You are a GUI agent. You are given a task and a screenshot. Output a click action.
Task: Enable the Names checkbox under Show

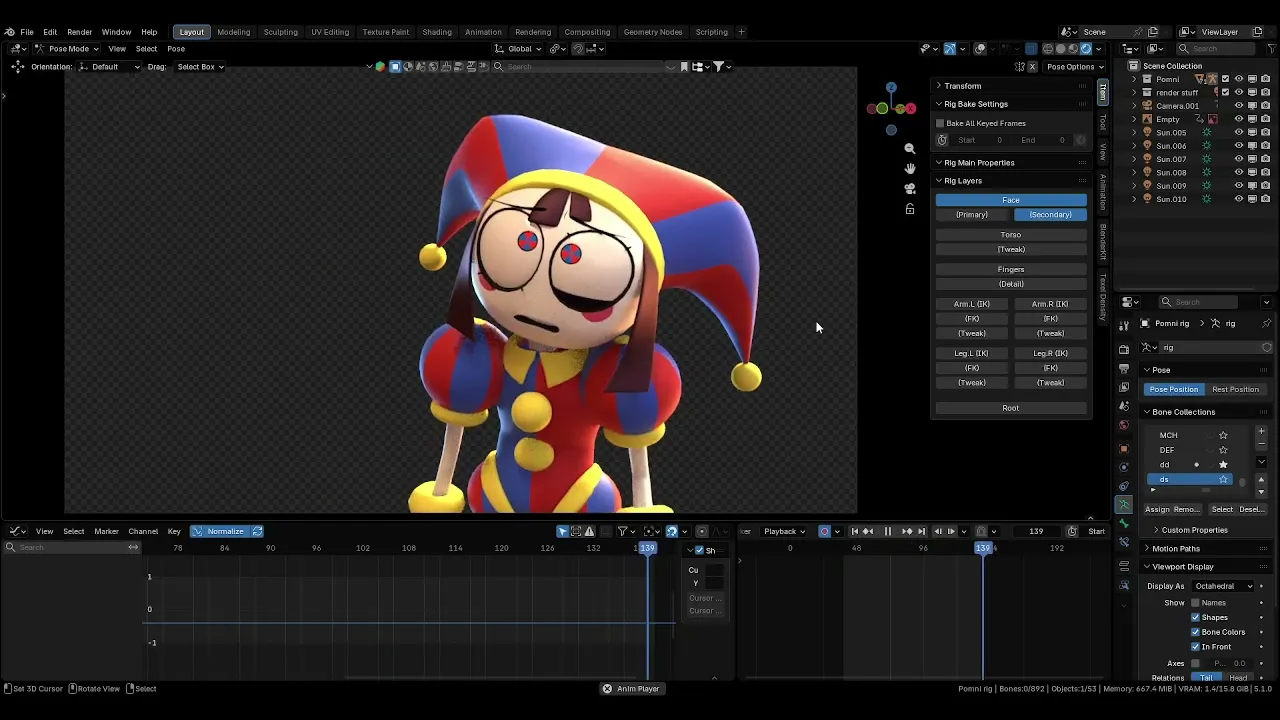coord(1195,603)
